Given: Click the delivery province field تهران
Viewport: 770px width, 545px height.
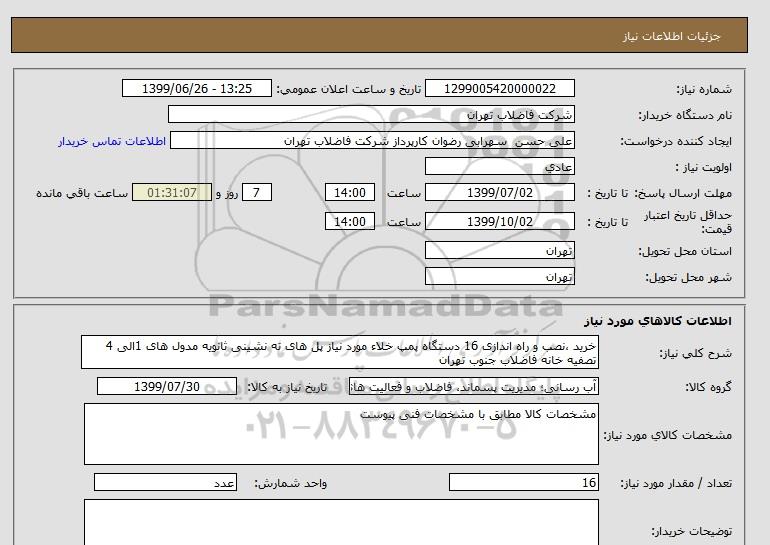Looking at the screenshot, I should click(x=499, y=250).
